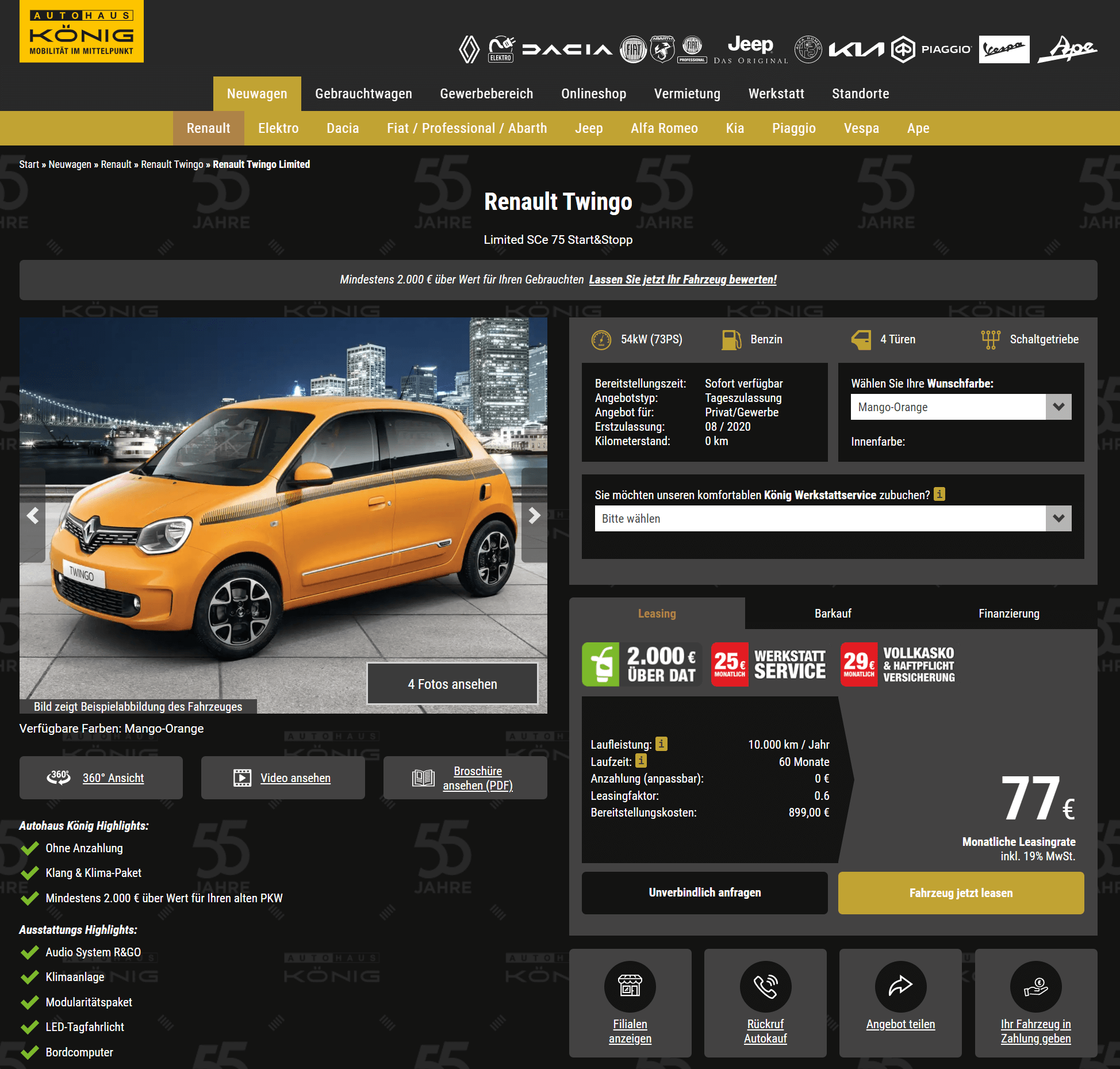Select Alfa Romeo in the brand submenu
Image resolution: width=1120 pixels, height=1069 pixels.
tap(664, 128)
